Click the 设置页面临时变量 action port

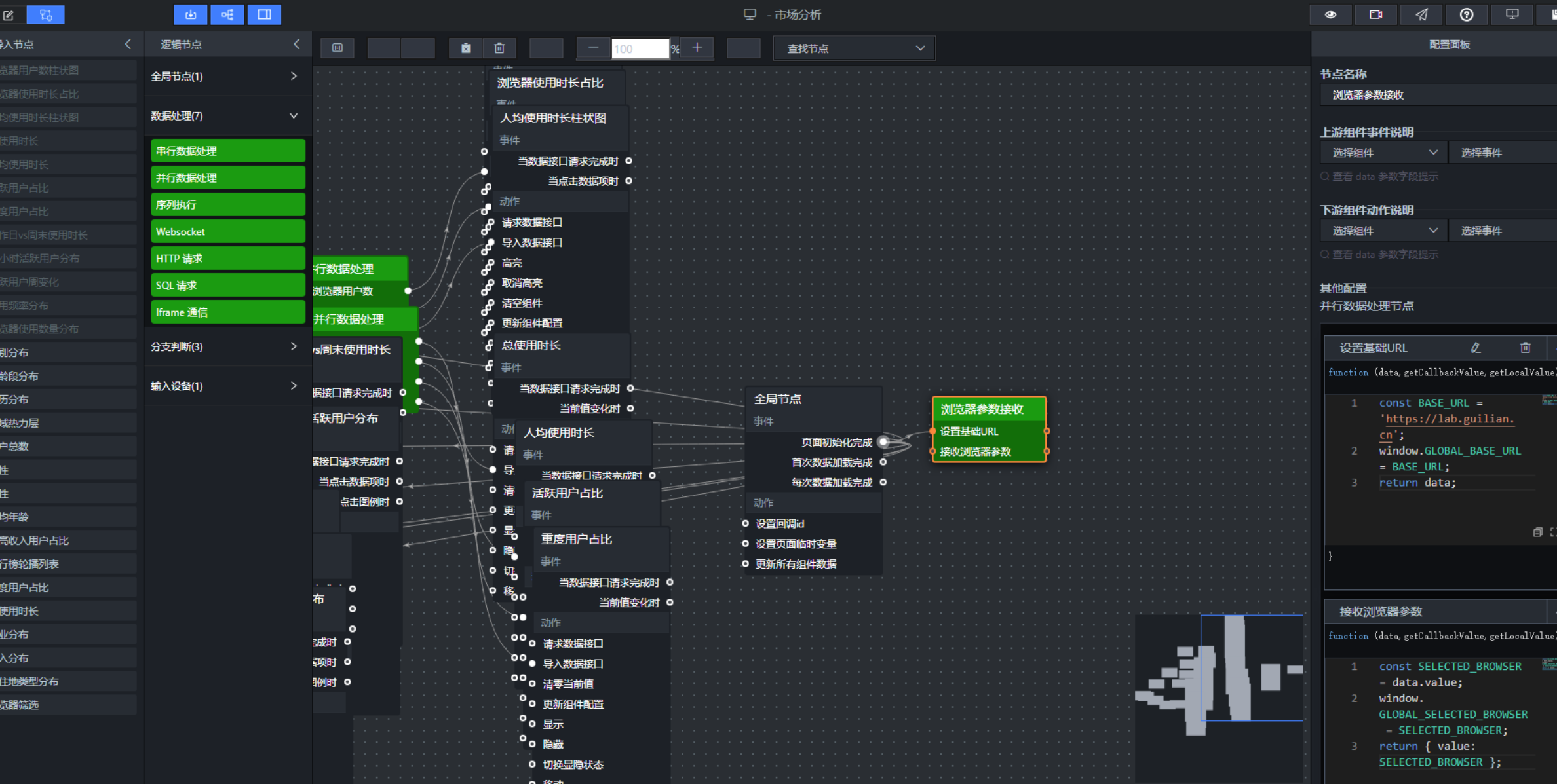pyautogui.click(x=745, y=544)
